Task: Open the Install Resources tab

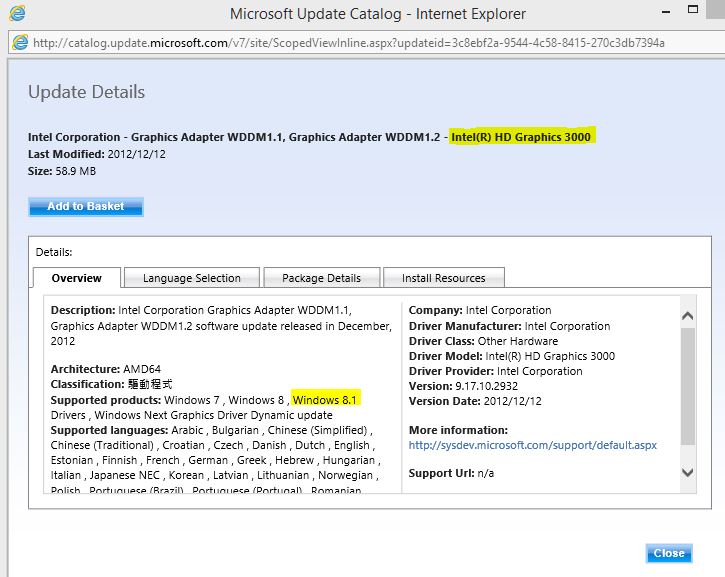Action: pos(443,278)
